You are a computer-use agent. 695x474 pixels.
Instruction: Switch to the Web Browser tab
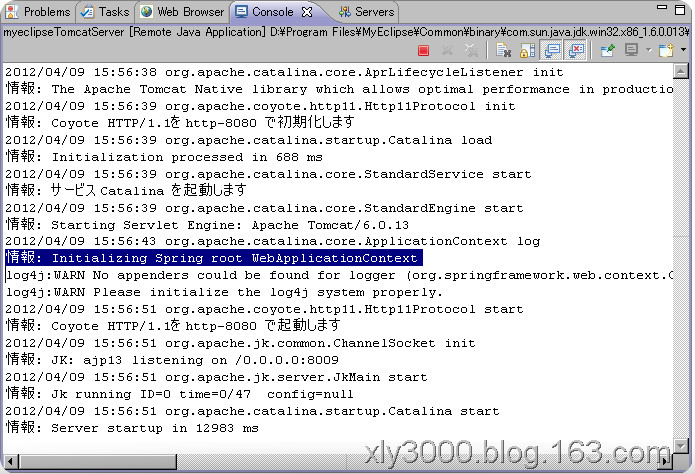tap(182, 12)
